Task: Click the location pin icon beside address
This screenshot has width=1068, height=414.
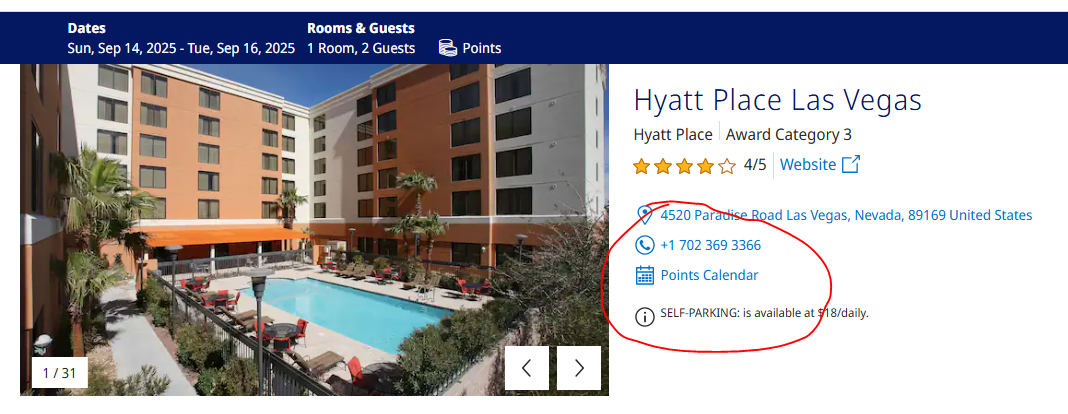Action: click(x=645, y=215)
